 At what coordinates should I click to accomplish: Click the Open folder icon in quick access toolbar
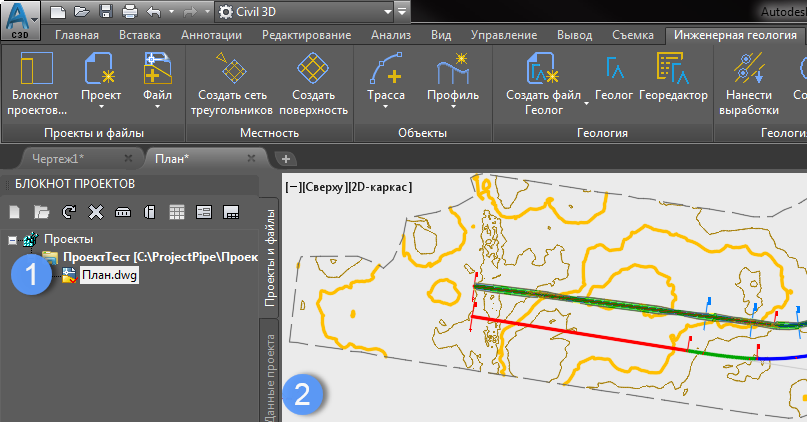tap(82, 11)
